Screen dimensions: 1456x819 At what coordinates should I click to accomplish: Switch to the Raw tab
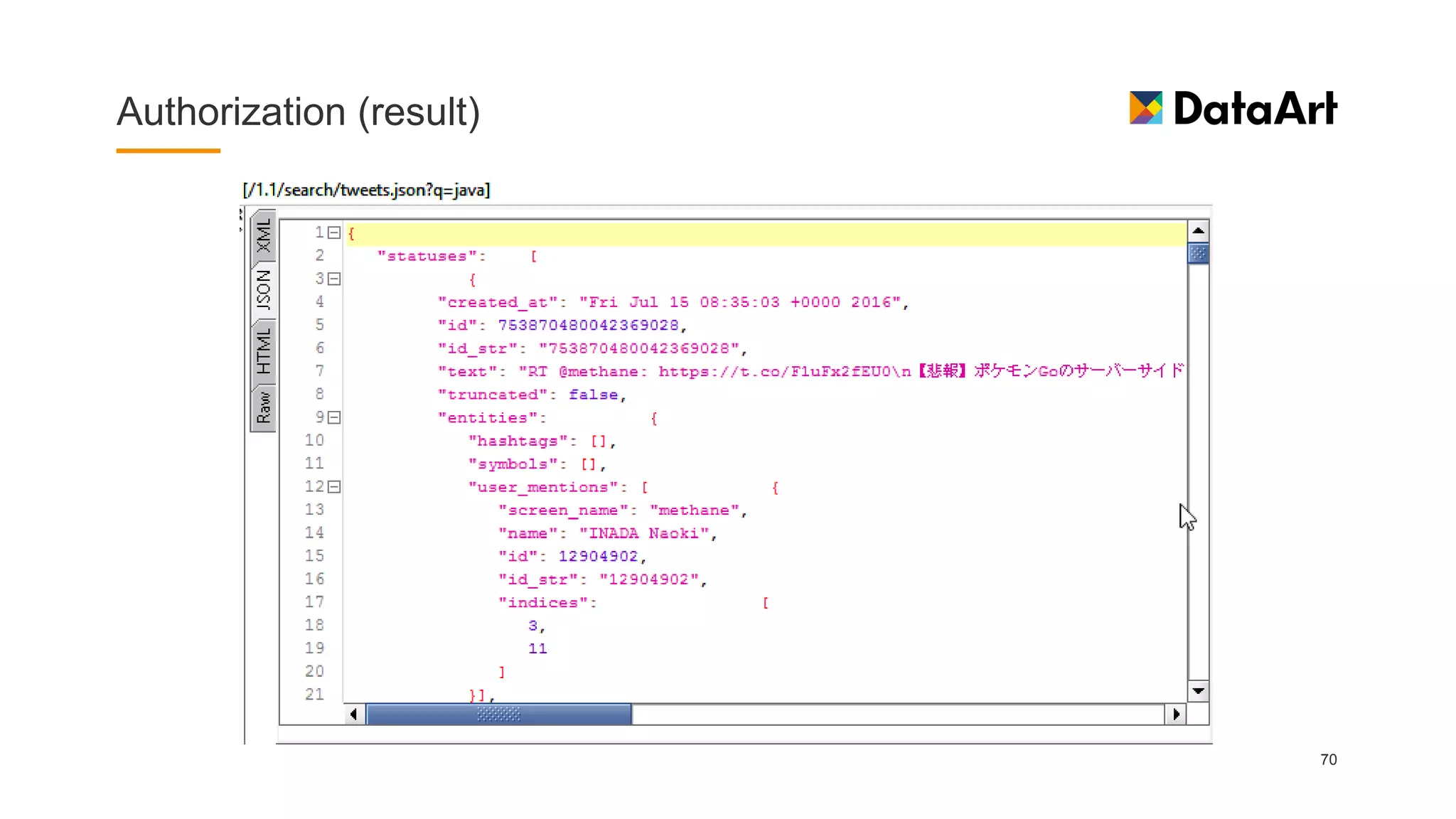tap(264, 408)
